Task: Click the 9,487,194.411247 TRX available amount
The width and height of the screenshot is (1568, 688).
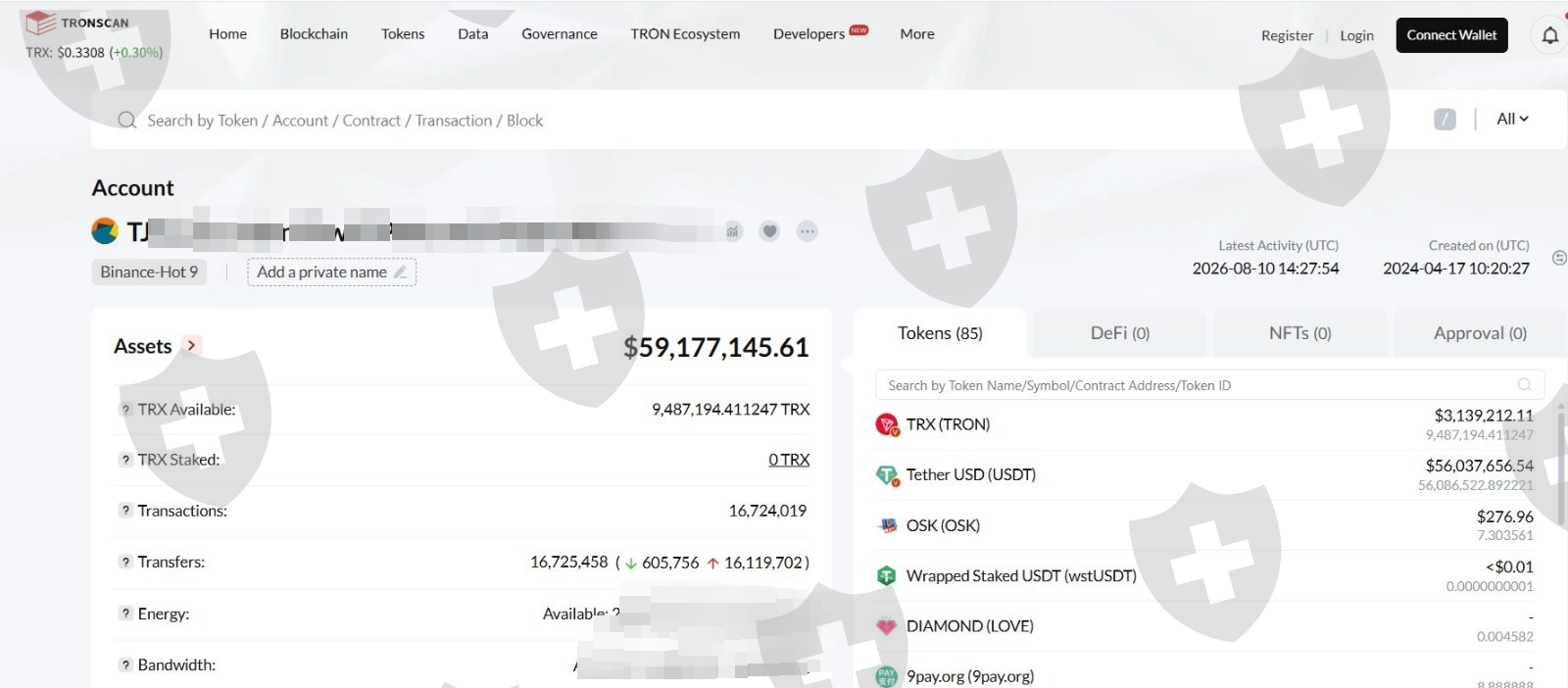Action: (x=730, y=410)
